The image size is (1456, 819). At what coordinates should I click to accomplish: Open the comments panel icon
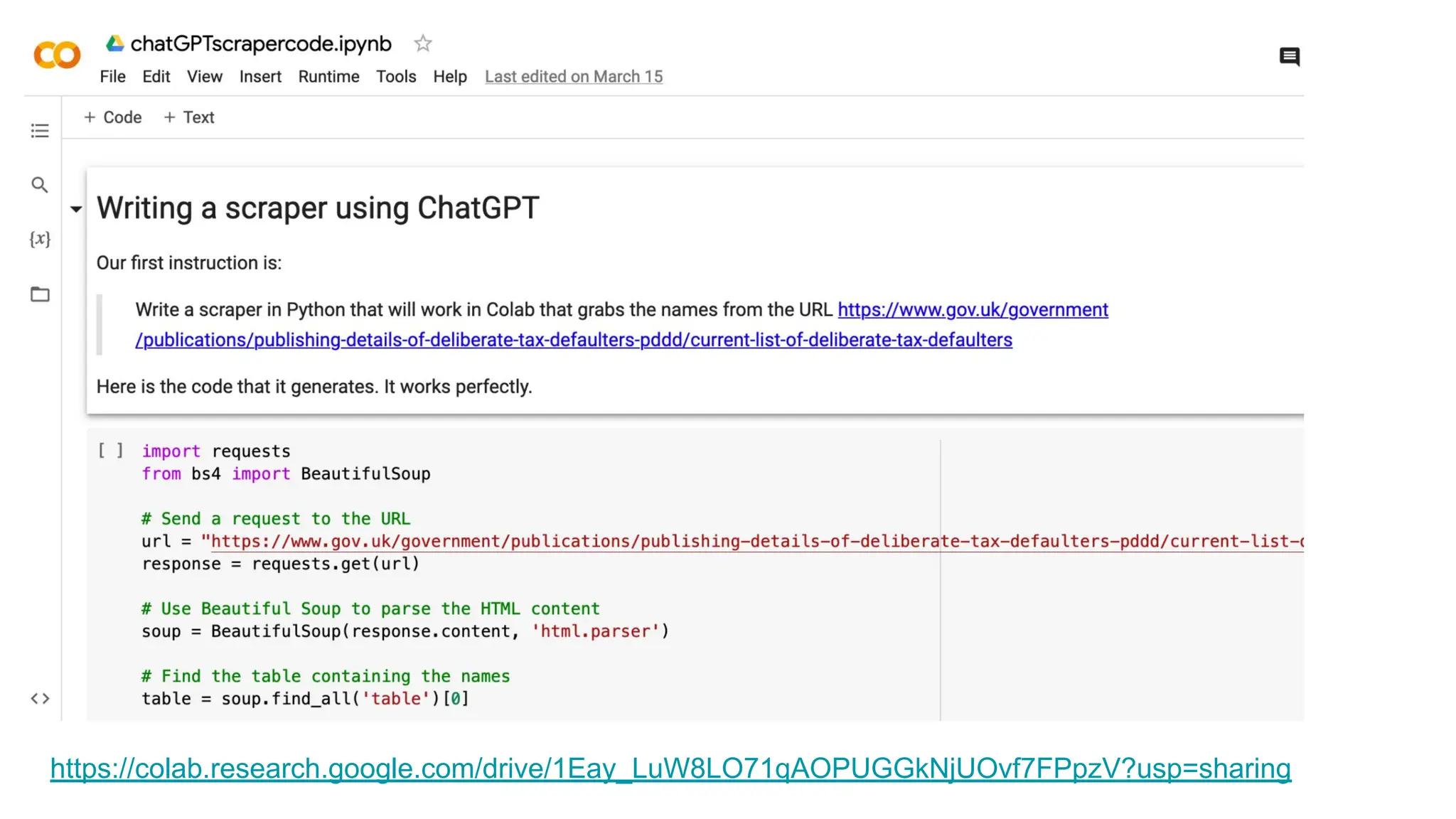point(1290,56)
